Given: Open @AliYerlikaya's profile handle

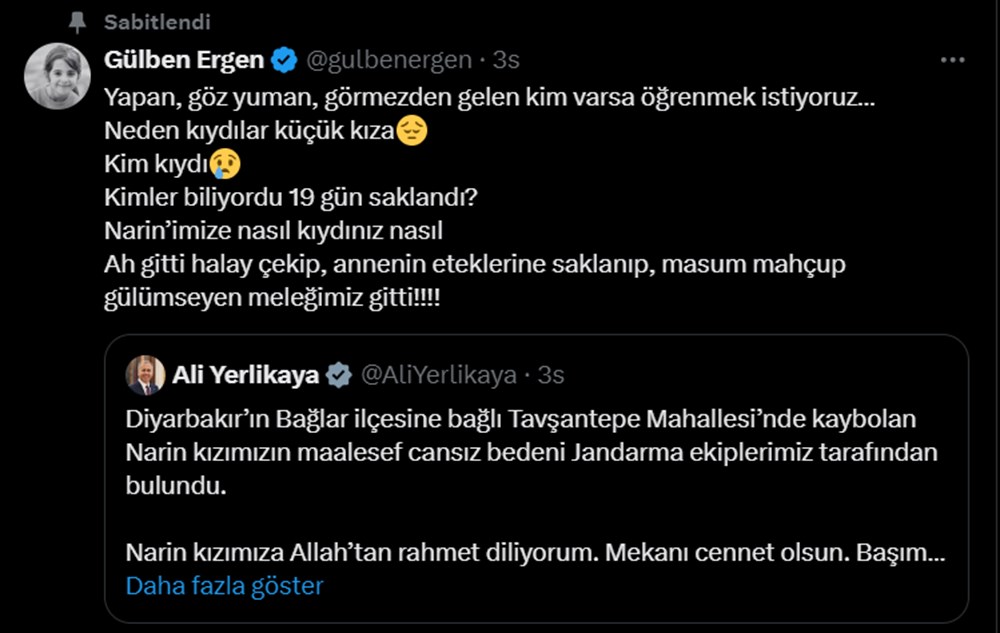Looking at the screenshot, I should click(x=441, y=374).
